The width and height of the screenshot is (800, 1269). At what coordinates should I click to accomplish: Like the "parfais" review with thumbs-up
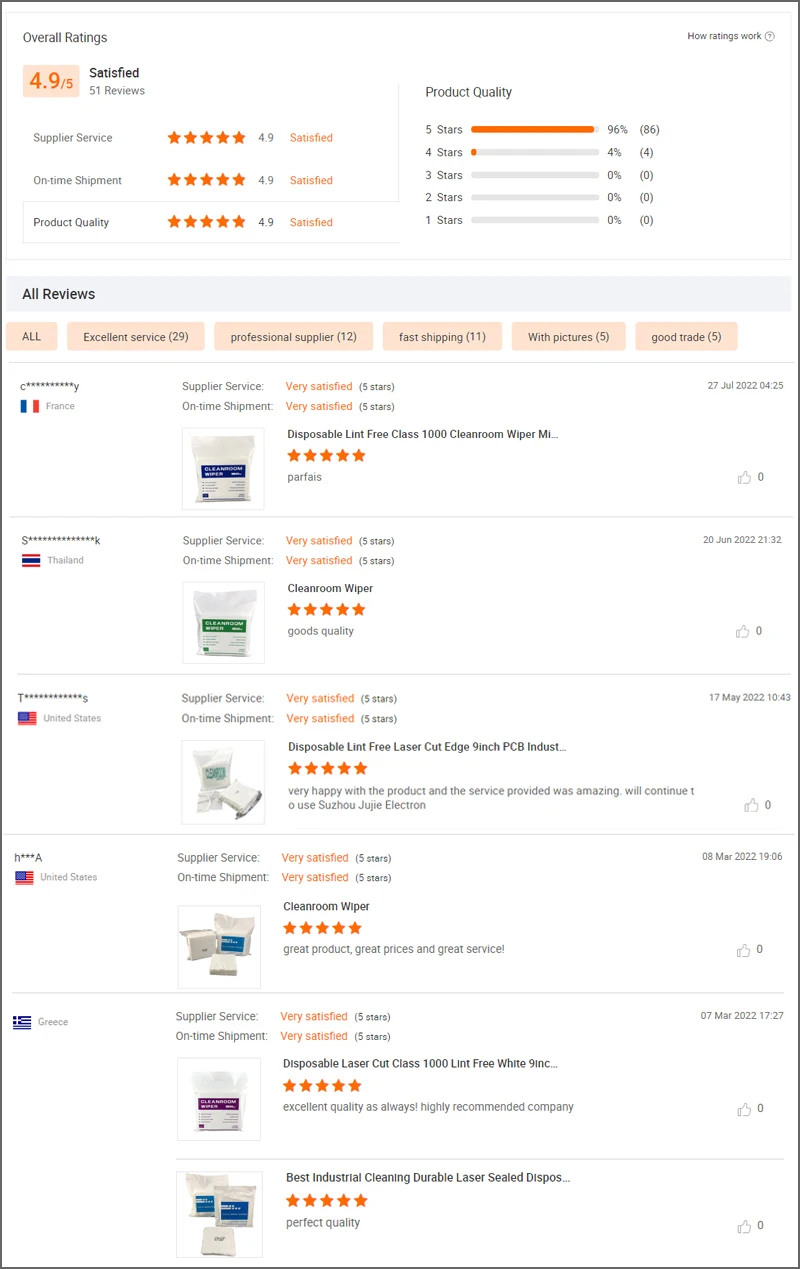tap(744, 478)
